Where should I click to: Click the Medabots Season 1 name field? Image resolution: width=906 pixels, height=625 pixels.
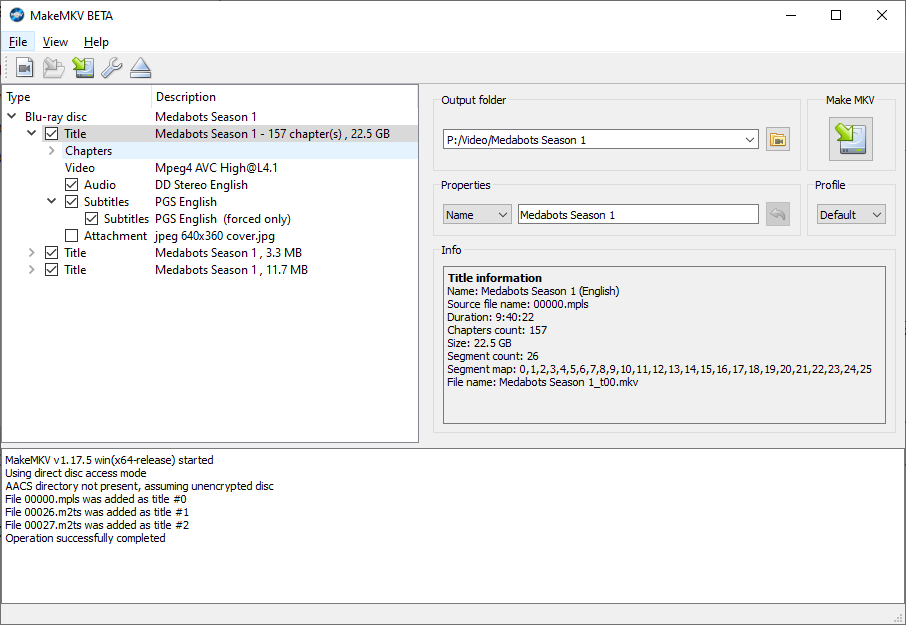[x=638, y=214]
